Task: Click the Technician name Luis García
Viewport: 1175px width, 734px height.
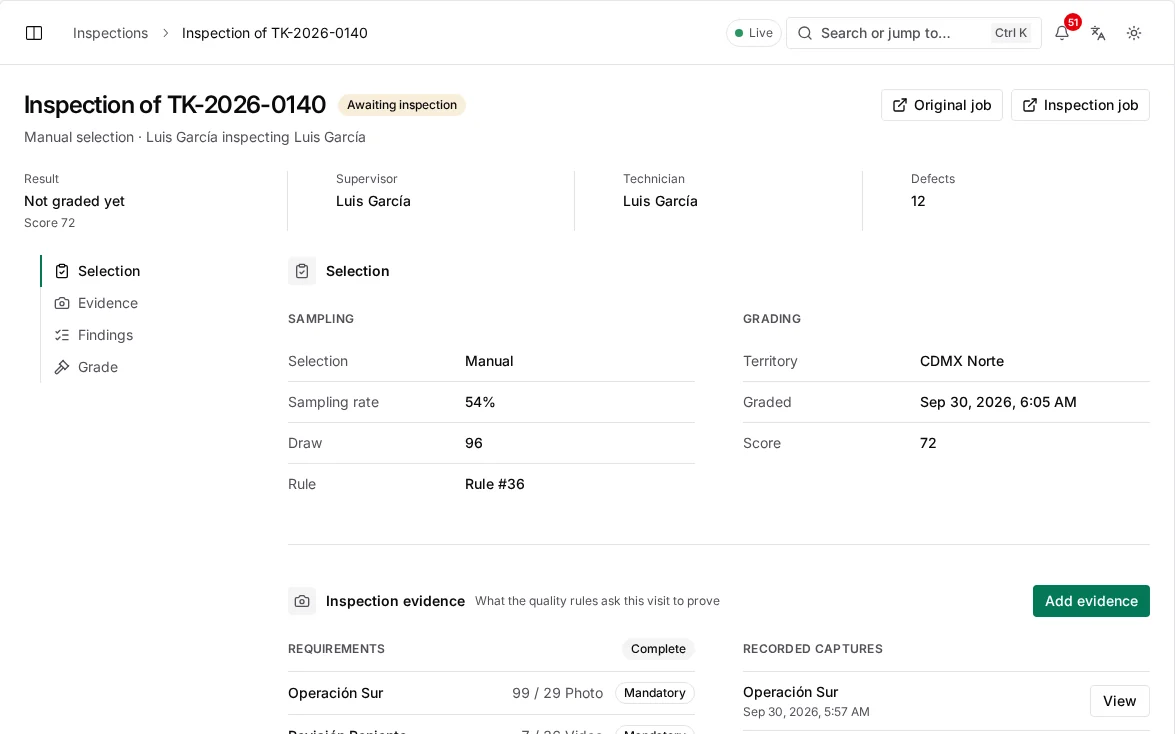Action: 660,201
